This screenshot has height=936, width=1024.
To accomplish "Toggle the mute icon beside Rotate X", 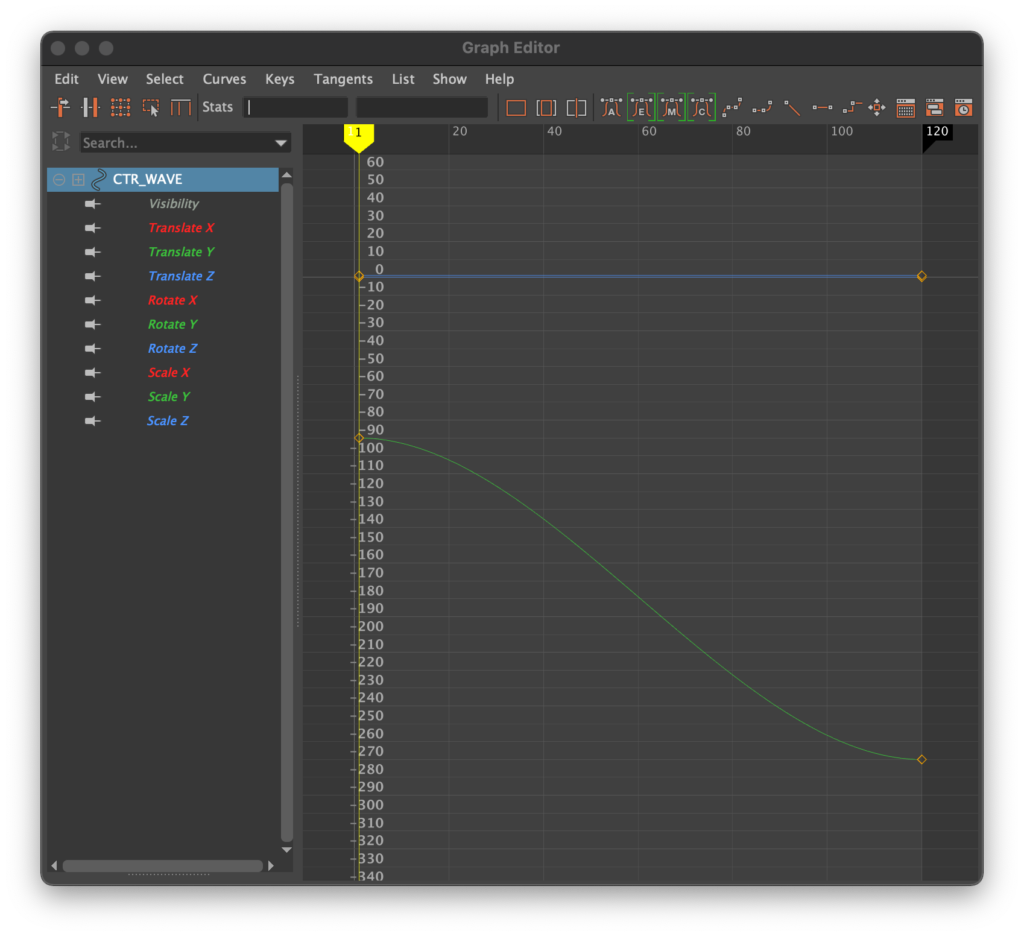I will (93, 300).
